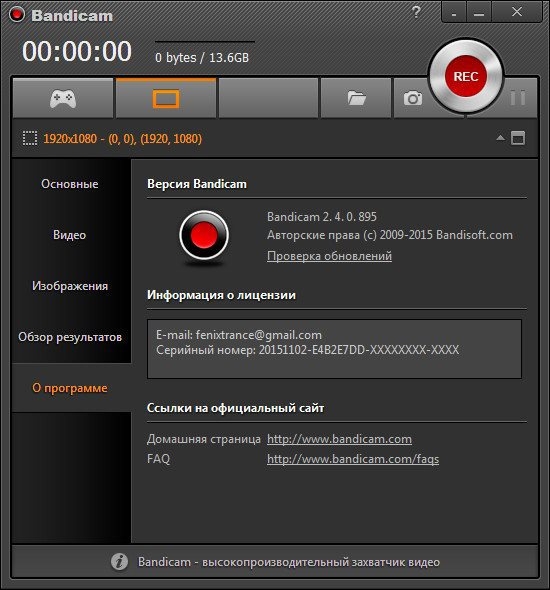Click the info icon in status bar
This screenshot has height=590, width=550.
pyautogui.click(x=119, y=562)
